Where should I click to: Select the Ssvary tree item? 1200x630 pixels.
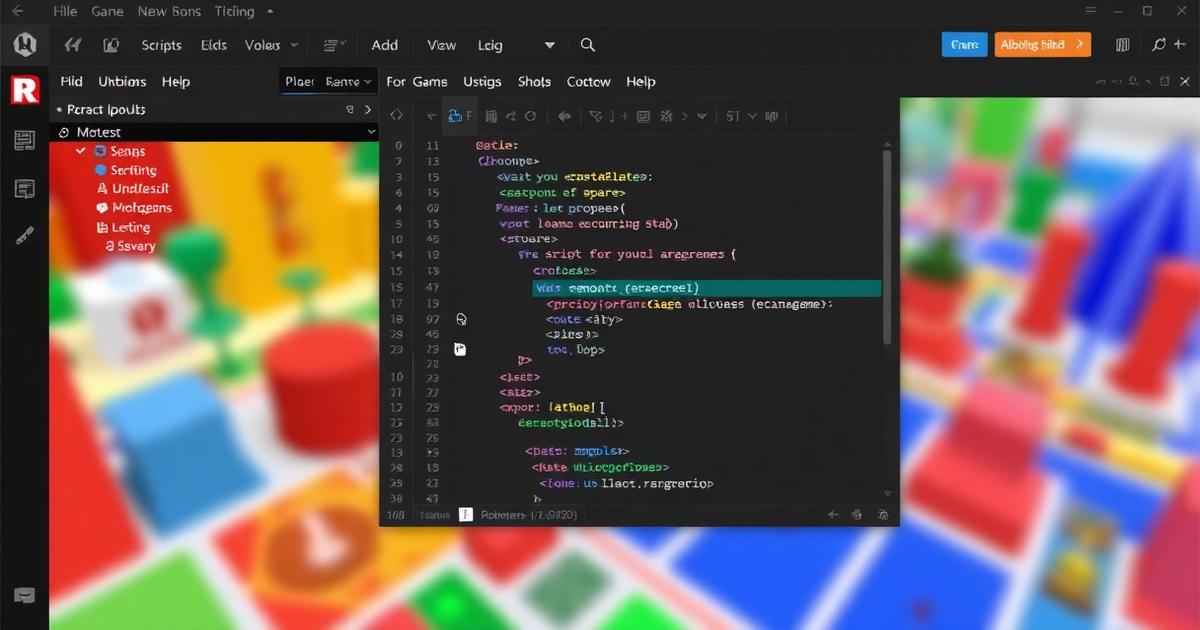coord(129,246)
